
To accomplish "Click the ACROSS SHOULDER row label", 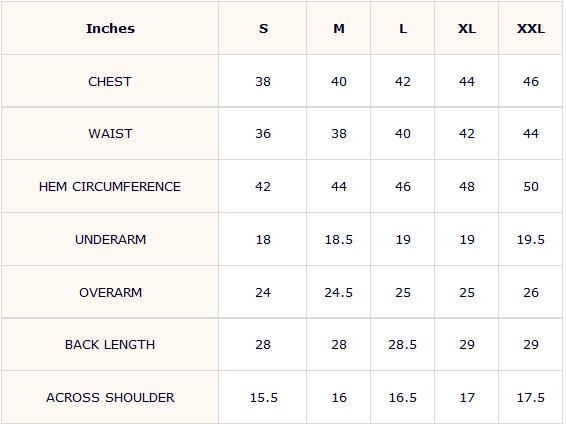I will coord(110,398).
